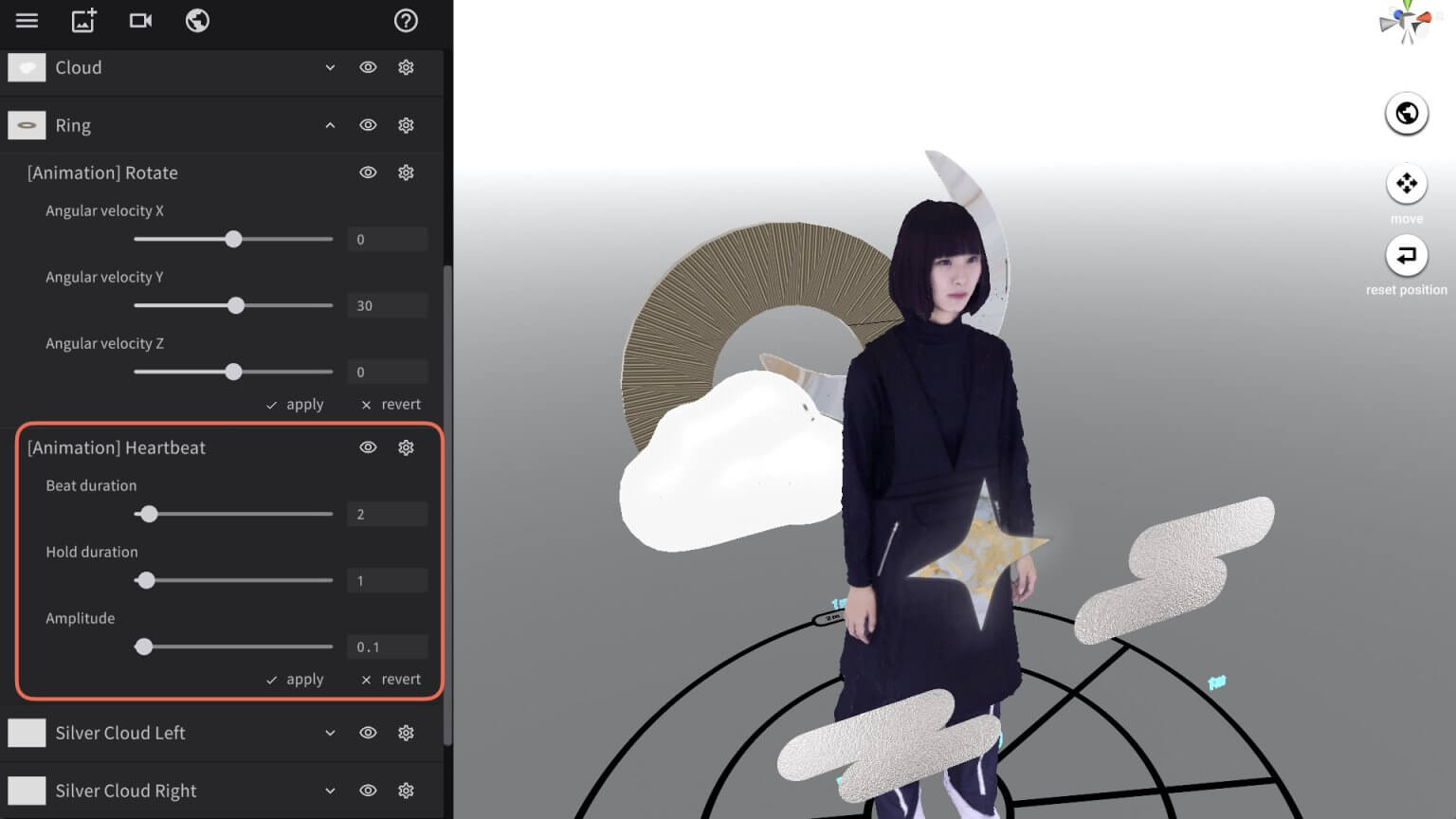
Task: Select the move tool on the right panel
Action: 1407,183
